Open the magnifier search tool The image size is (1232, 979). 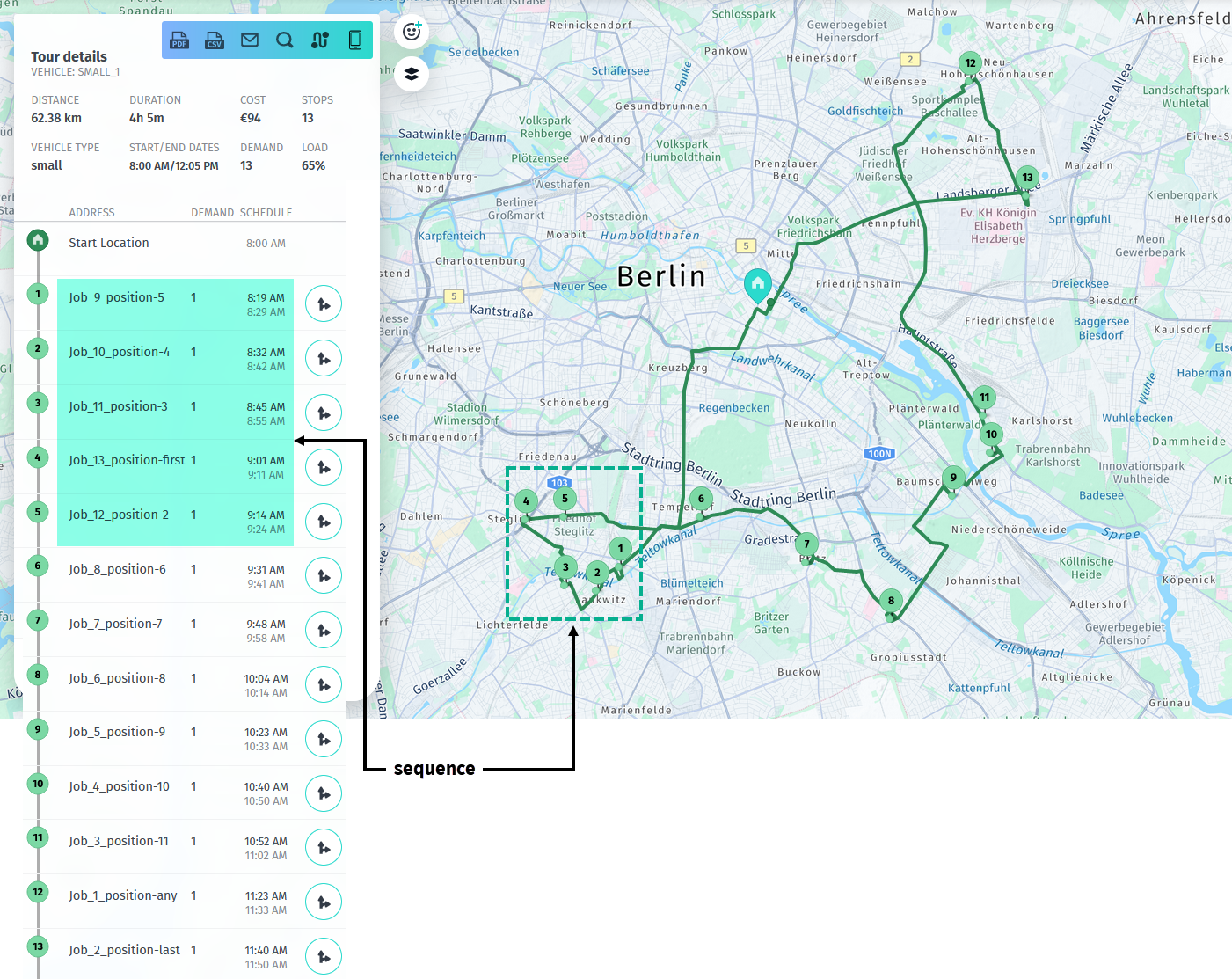pyautogui.click(x=285, y=40)
